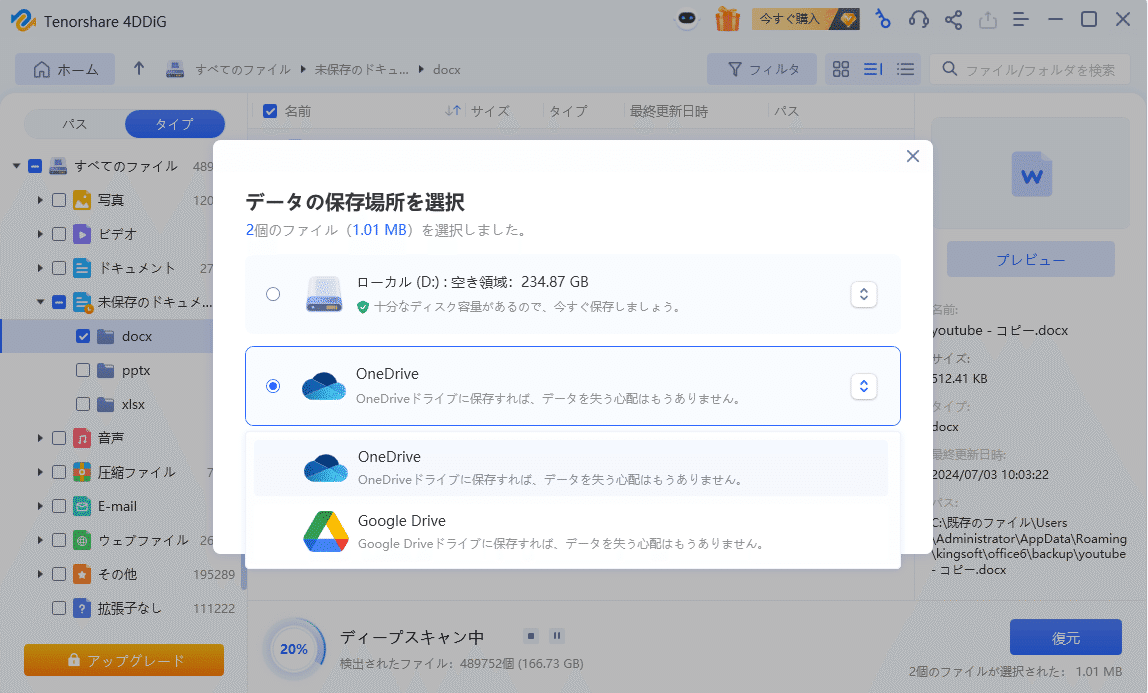
Task: Check the ビデオ checkbox
Action: (x=59, y=234)
